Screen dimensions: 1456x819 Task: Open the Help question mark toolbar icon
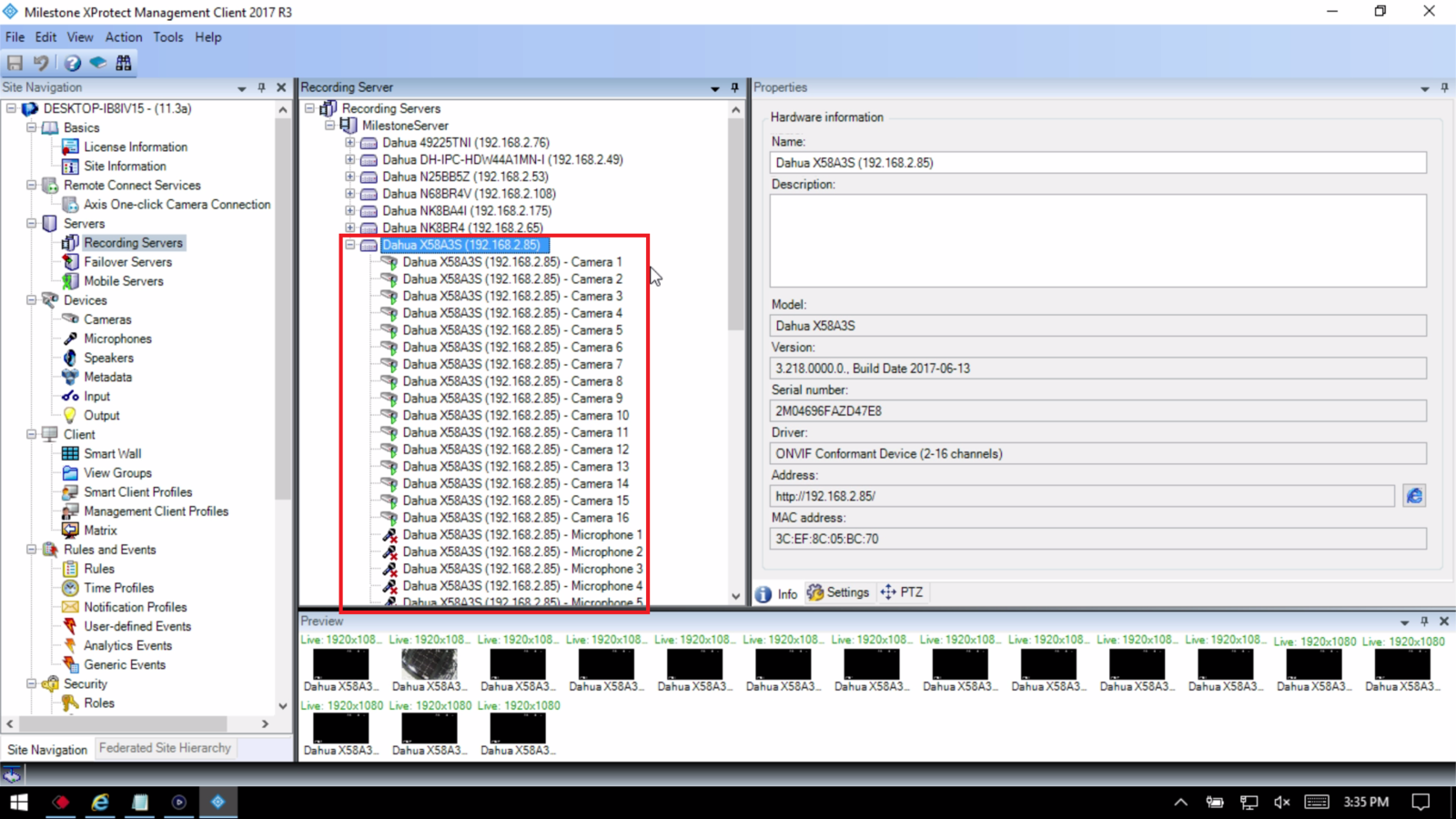click(x=73, y=63)
